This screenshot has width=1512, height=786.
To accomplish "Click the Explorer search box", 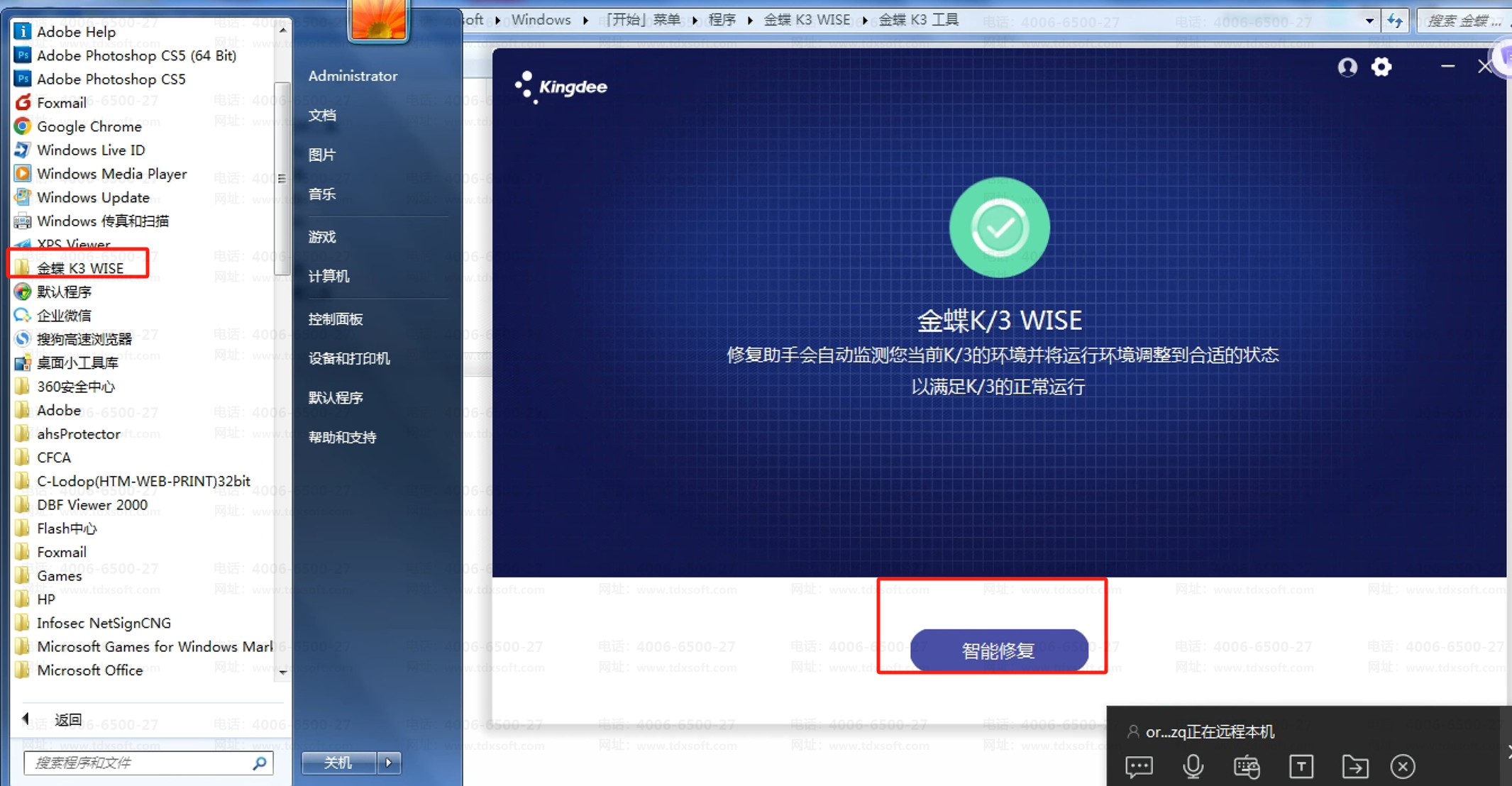I will [x=1464, y=21].
